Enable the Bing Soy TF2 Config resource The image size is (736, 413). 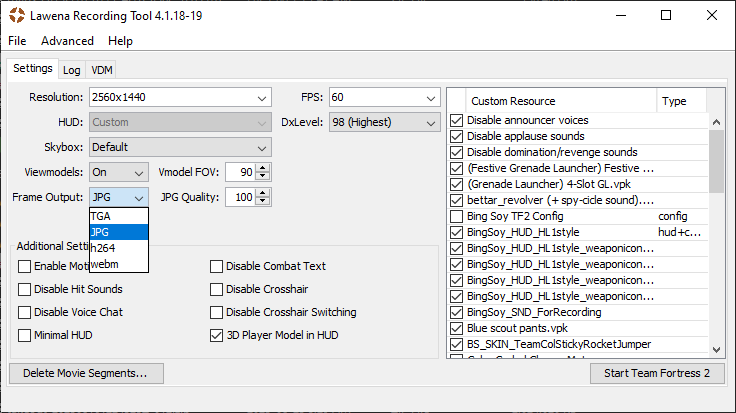pyautogui.click(x=457, y=216)
